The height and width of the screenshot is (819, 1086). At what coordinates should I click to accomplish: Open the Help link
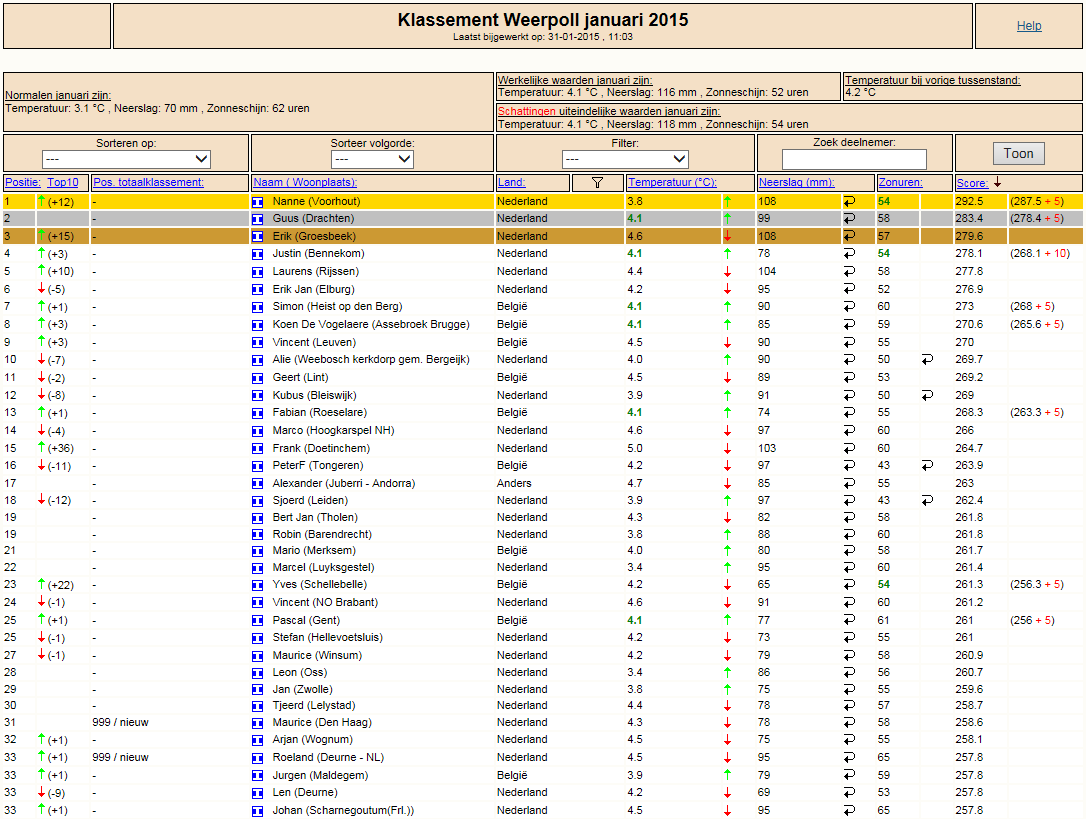(x=1029, y=26)
